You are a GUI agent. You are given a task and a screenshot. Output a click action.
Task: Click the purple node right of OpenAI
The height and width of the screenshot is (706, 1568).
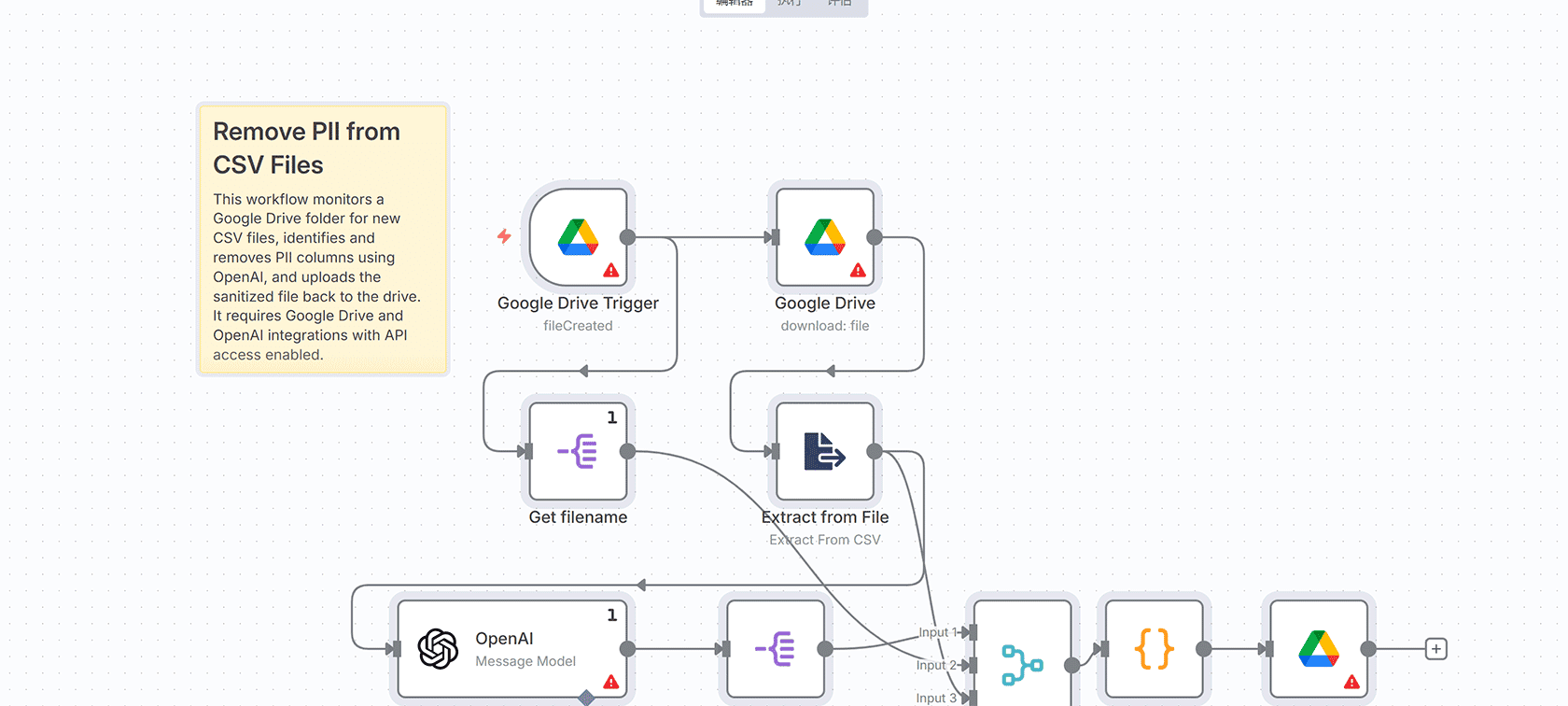(x=775, y=649)
